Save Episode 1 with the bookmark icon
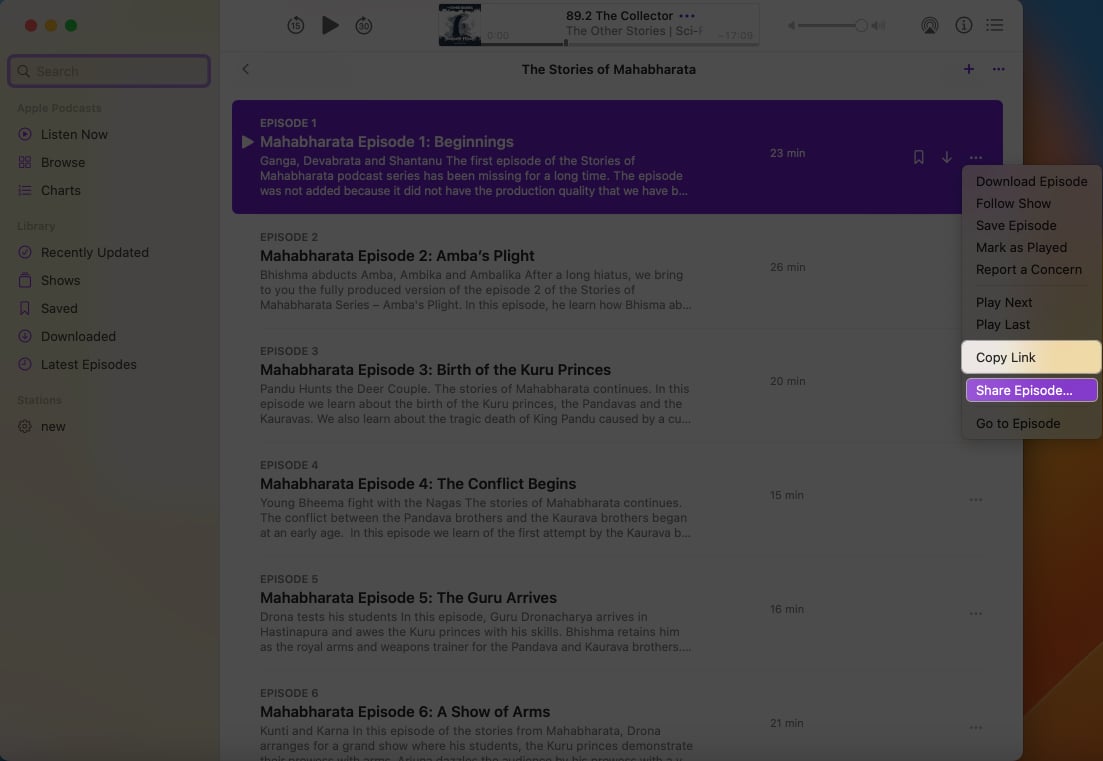This screenshot has width=1103, height=761. click(918, 157)
